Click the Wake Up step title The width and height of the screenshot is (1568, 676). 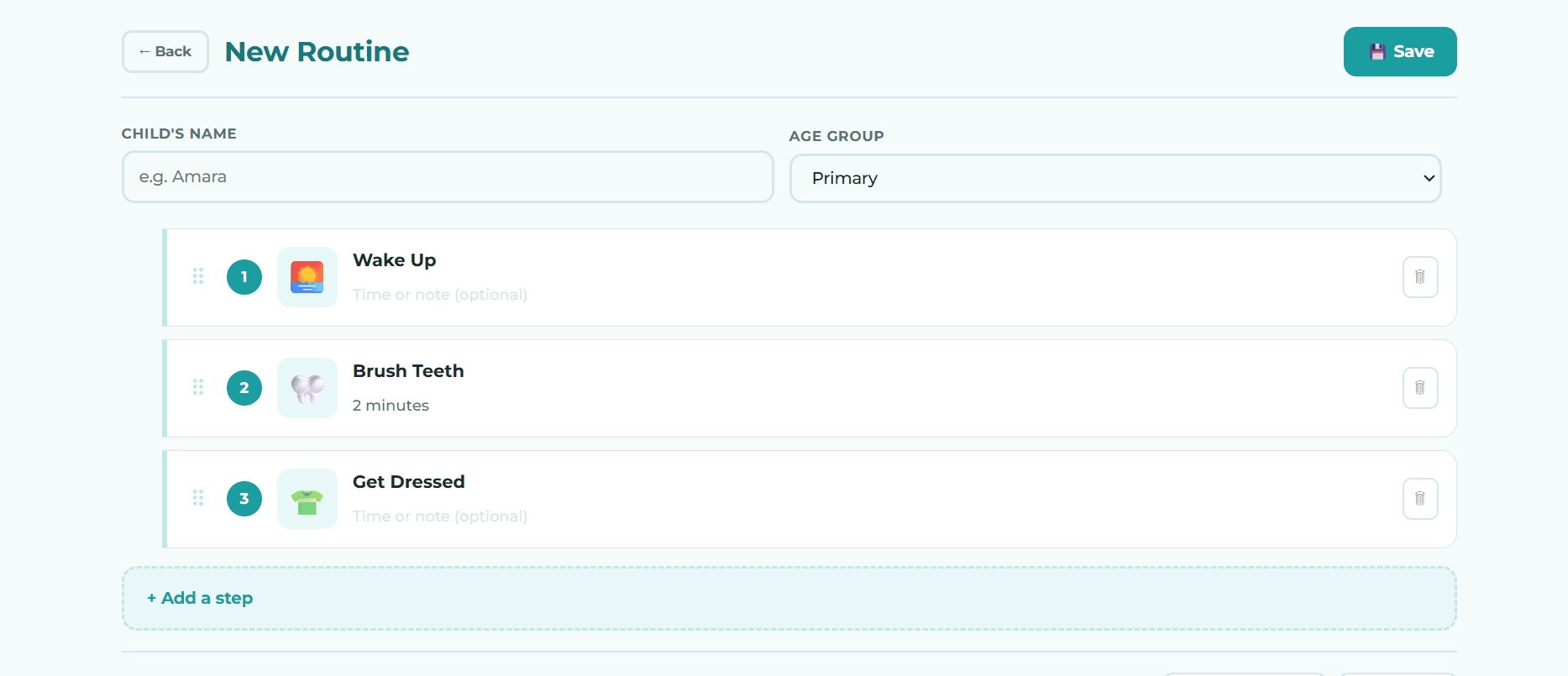(395, 260)
